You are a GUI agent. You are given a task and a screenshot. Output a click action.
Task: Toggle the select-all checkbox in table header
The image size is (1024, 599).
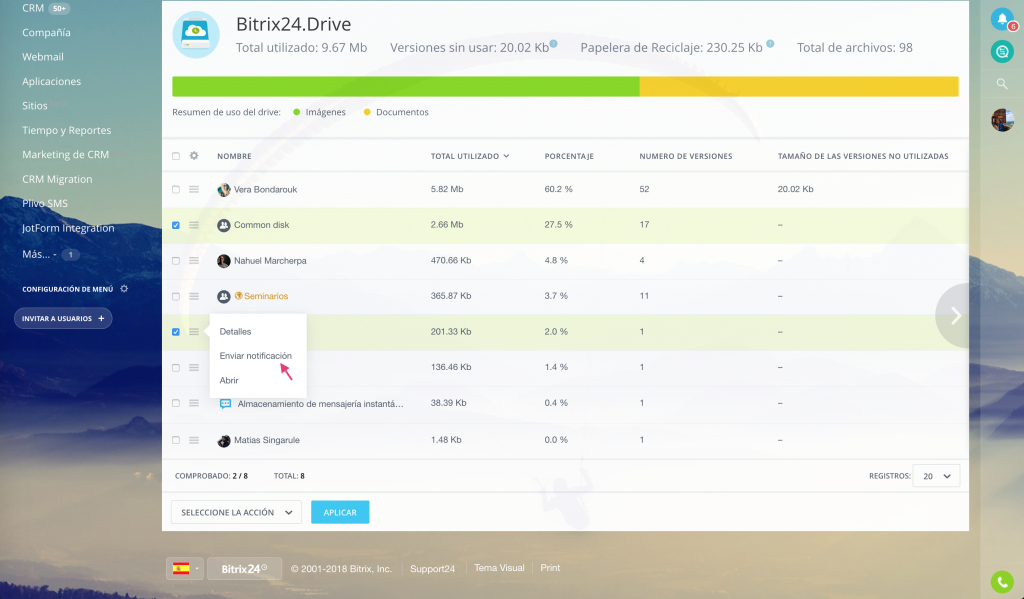pos(176,156)
